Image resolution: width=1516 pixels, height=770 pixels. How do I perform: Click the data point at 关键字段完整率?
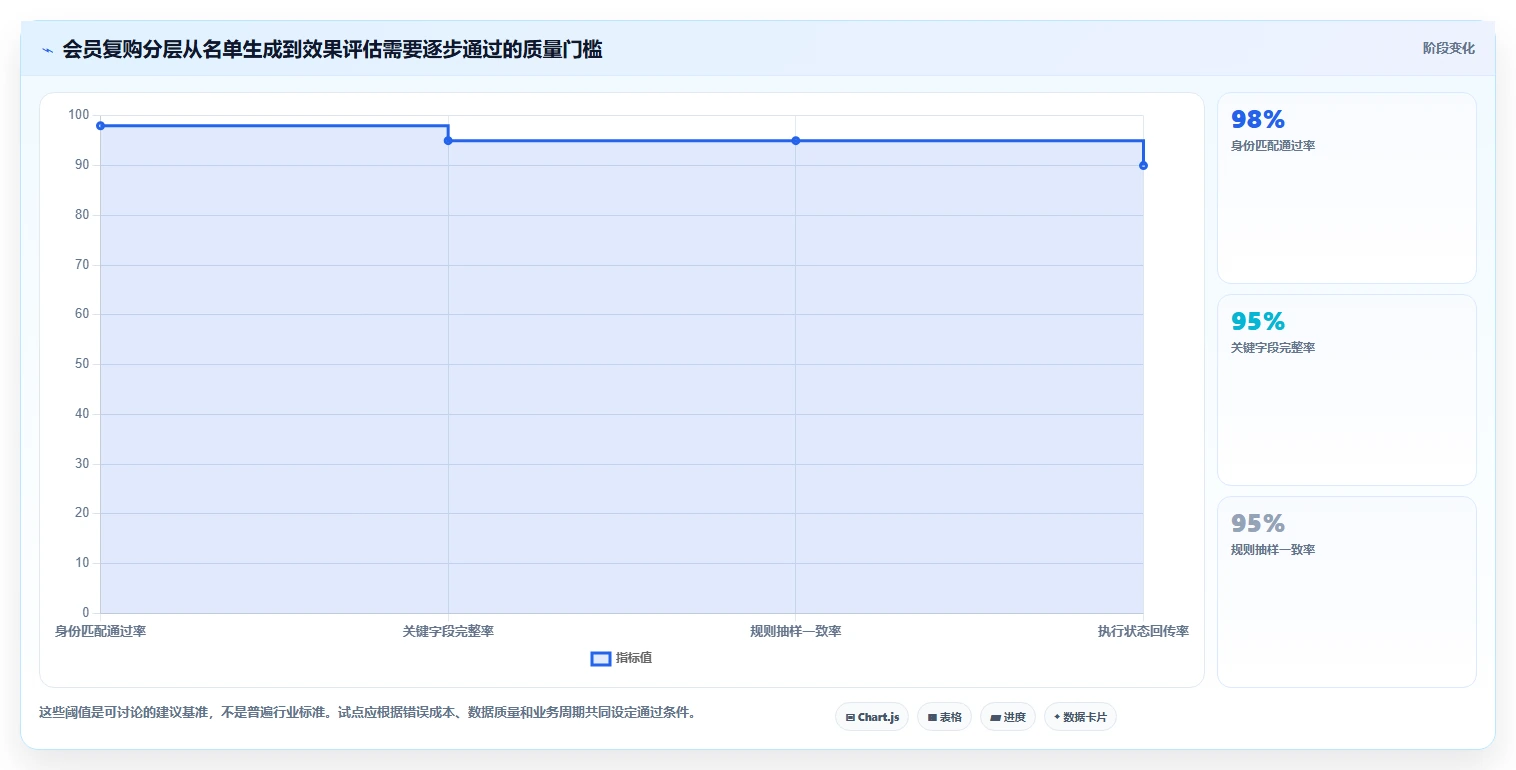448,141
